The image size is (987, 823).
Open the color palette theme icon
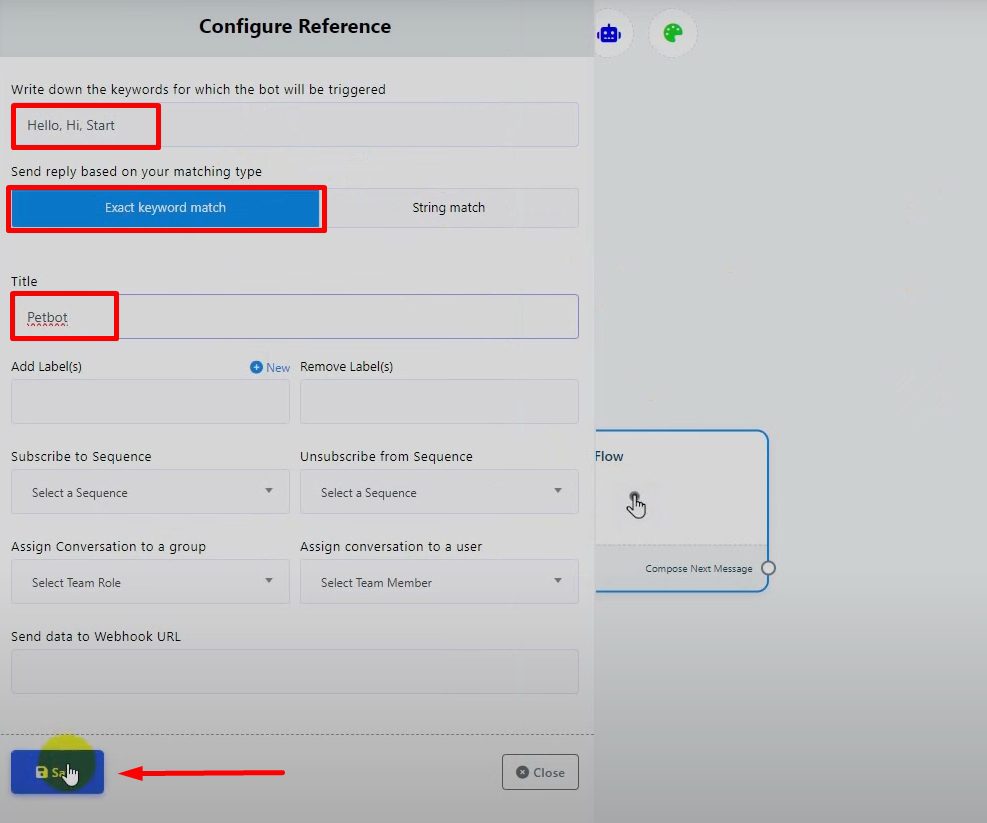673,33
